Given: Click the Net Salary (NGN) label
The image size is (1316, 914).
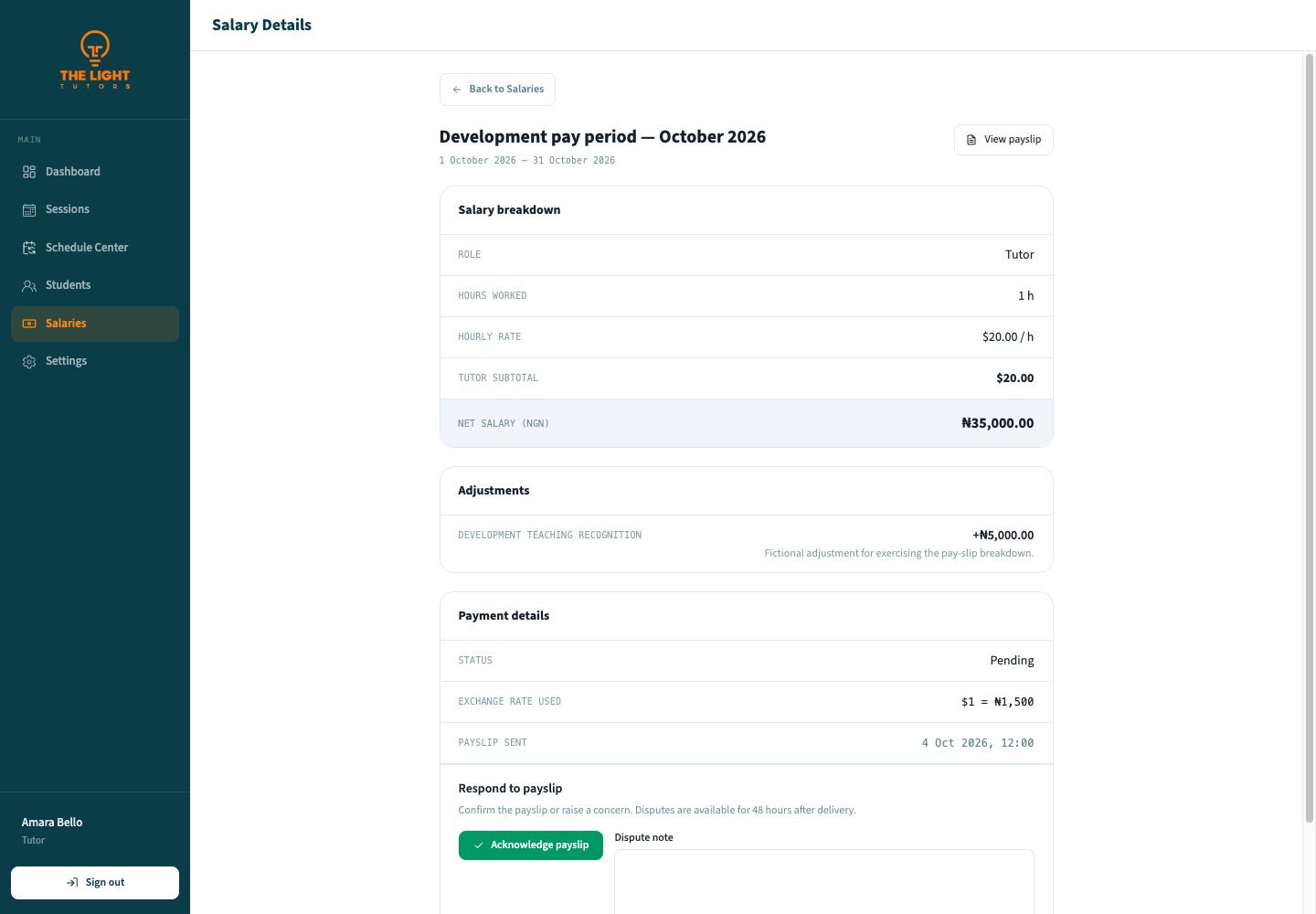Looking at the screenshot, I should [x=504, y=424].
